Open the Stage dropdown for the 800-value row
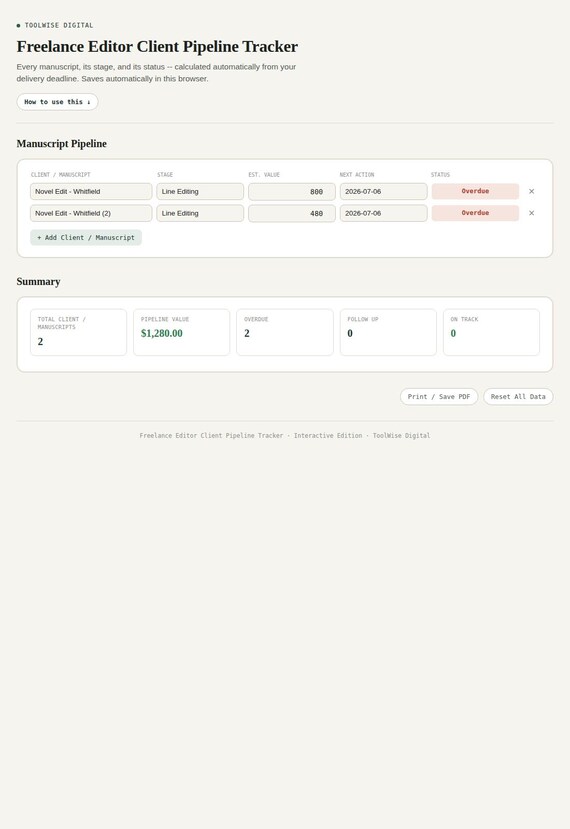The image size is (570, 829). click(x=200, y=191)
